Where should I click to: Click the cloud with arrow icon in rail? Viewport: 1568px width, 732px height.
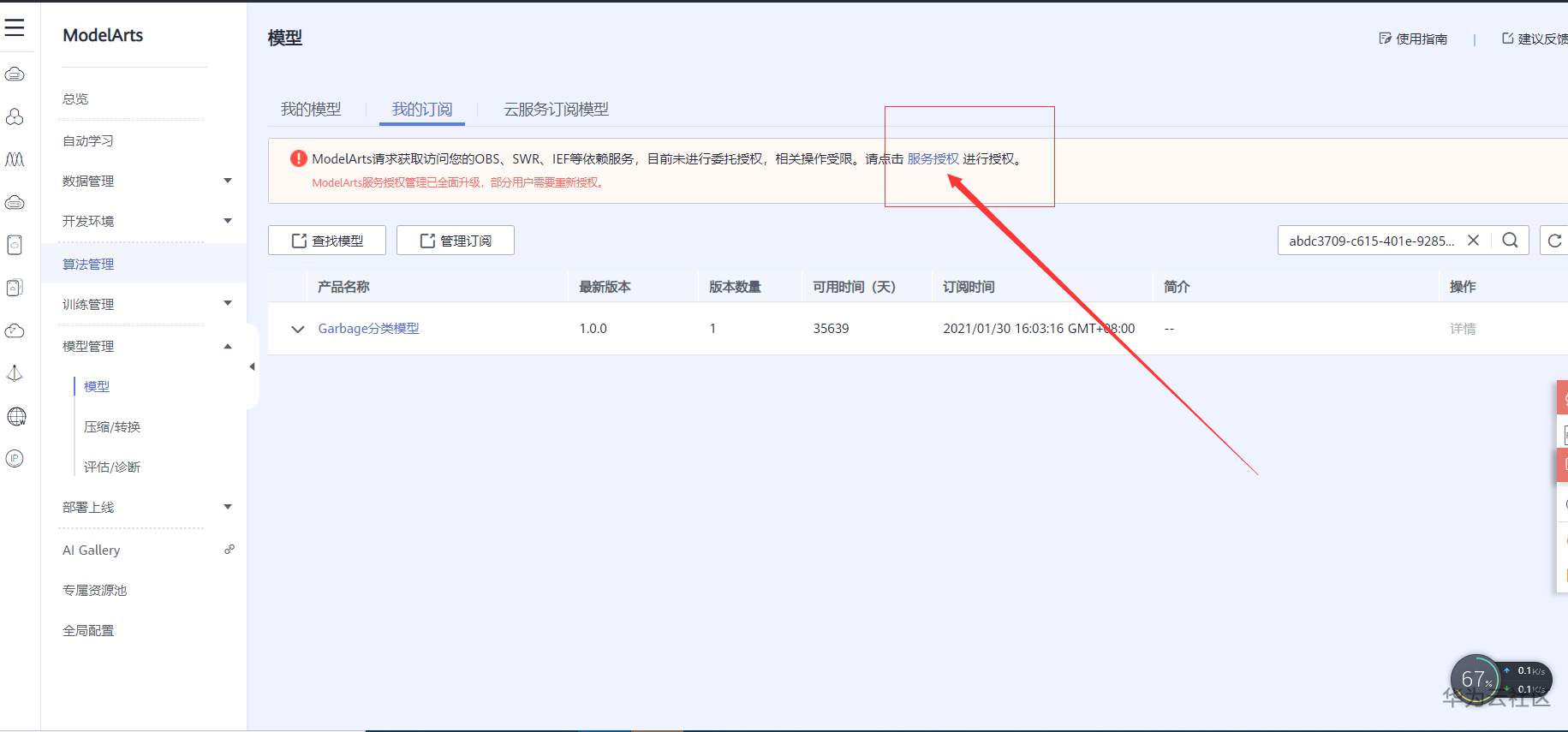(15, 331)
